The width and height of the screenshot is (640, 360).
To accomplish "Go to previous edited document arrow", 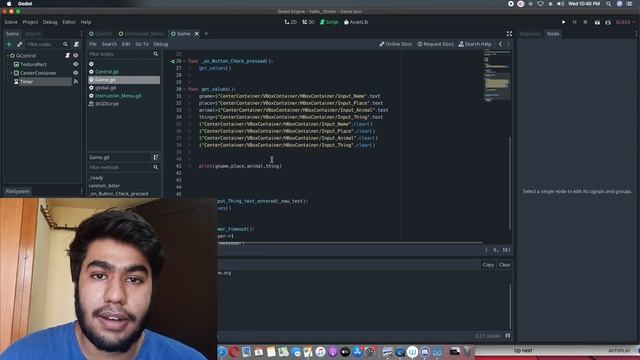I will (500, 44).
